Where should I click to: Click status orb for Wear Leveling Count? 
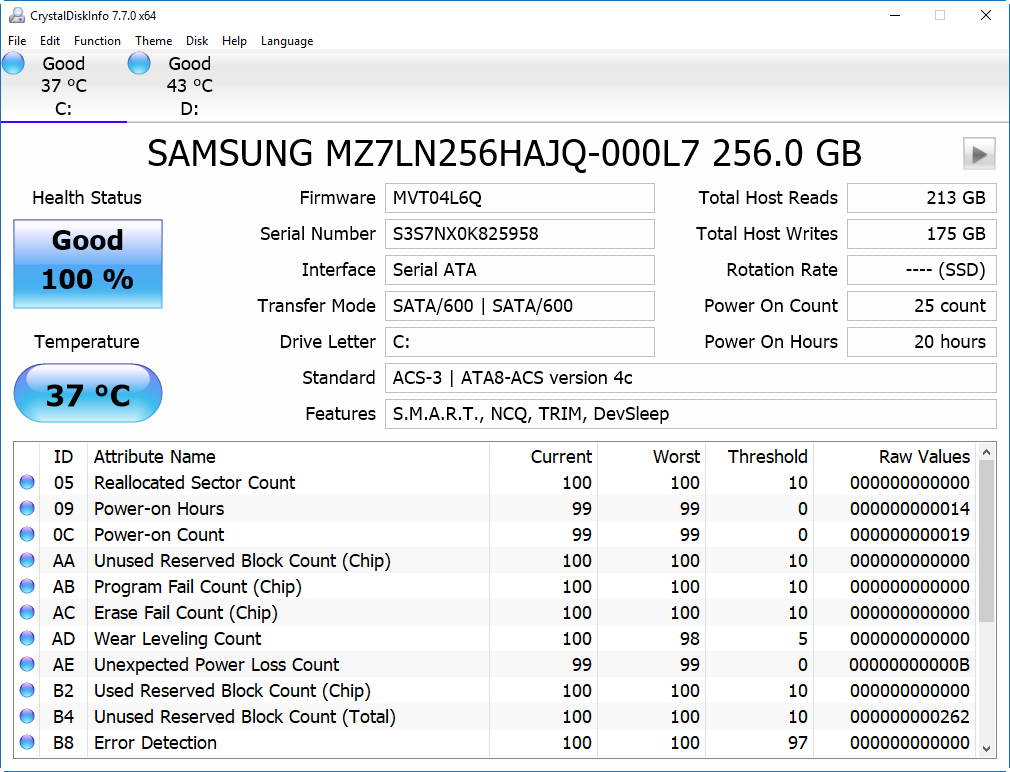coord(27,638)
